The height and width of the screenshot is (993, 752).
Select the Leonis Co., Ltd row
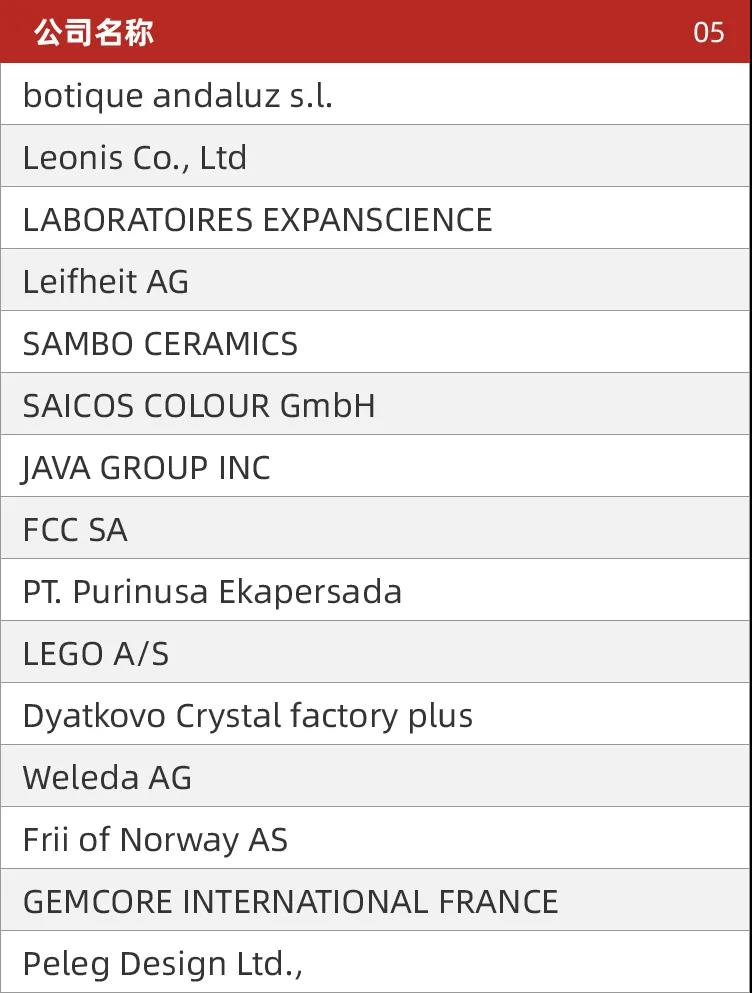click(x=376, y=156)
